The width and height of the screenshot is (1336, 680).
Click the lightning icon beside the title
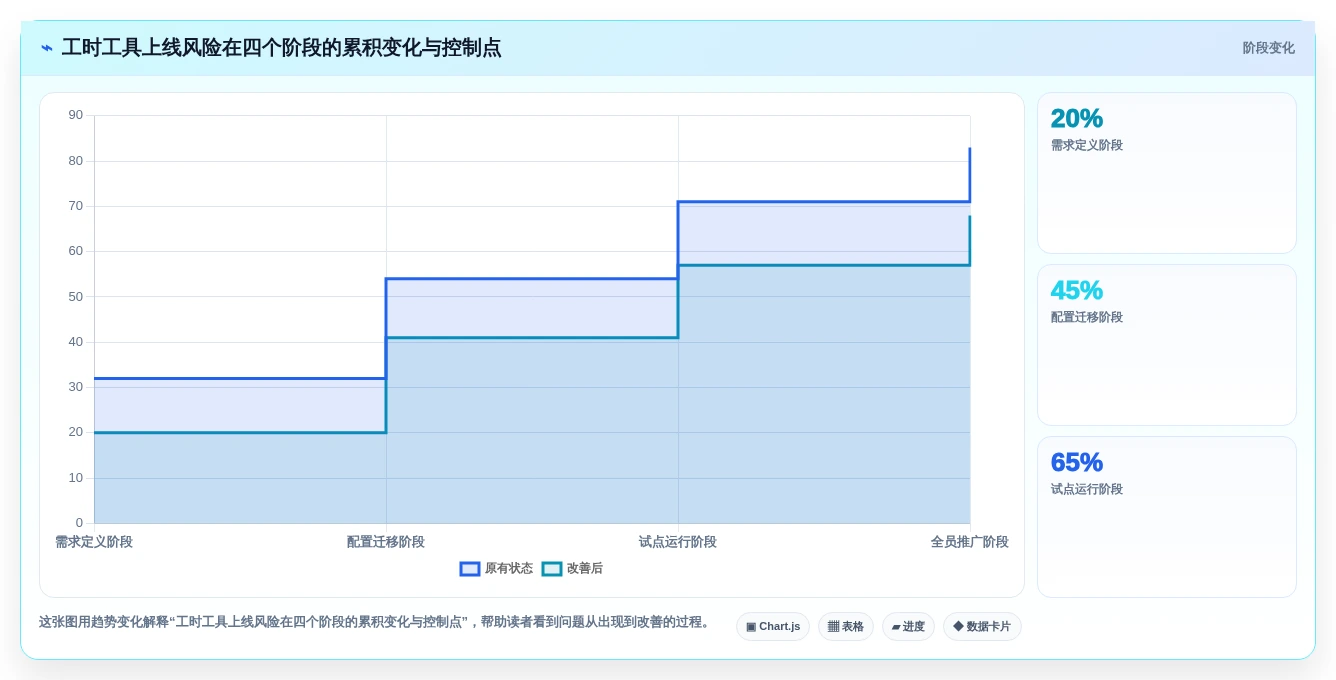(x=47, y=48)
